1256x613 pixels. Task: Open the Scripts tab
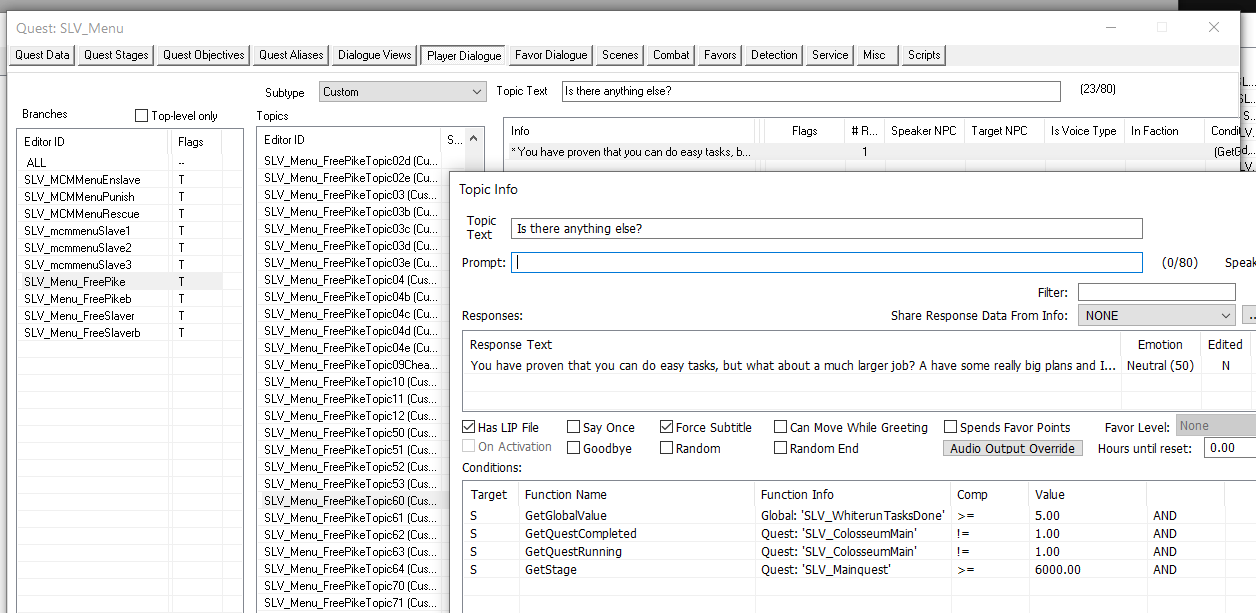(924, 55)
